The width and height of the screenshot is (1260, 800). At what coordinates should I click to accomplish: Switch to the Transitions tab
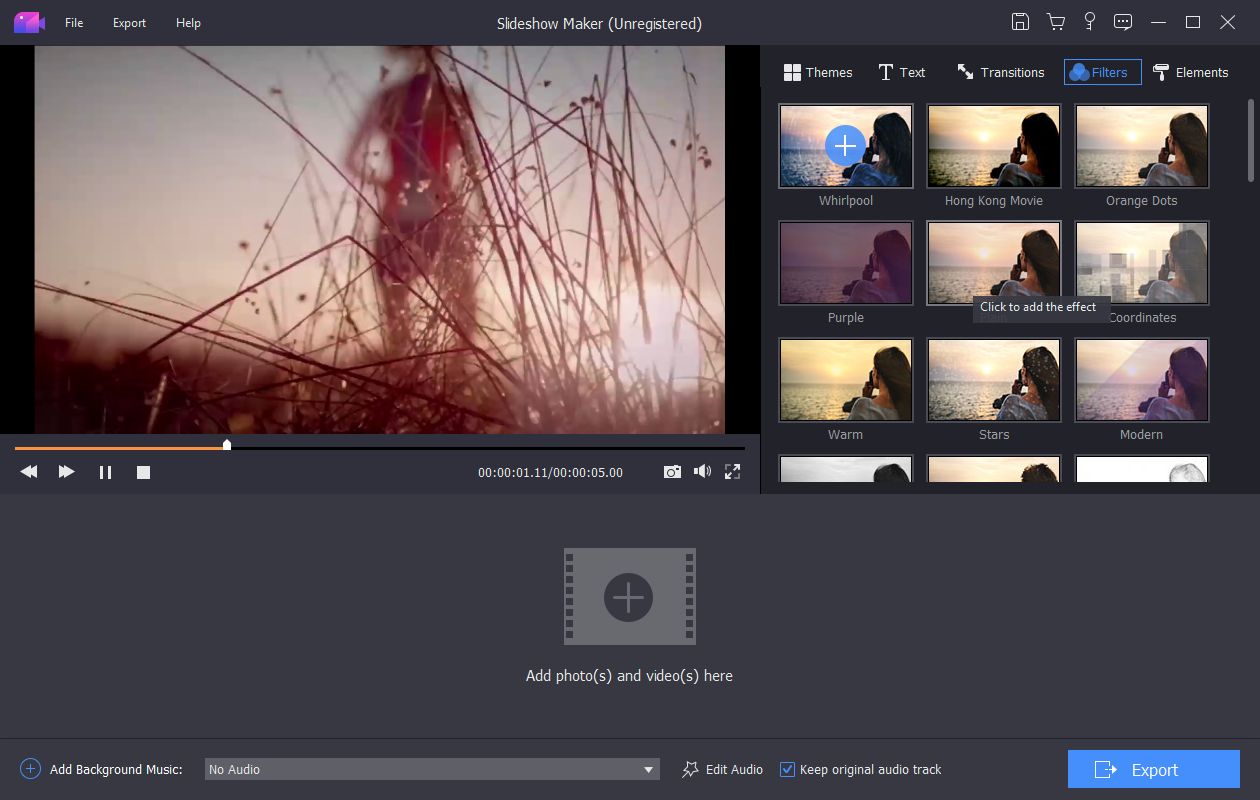point(1000,72)
